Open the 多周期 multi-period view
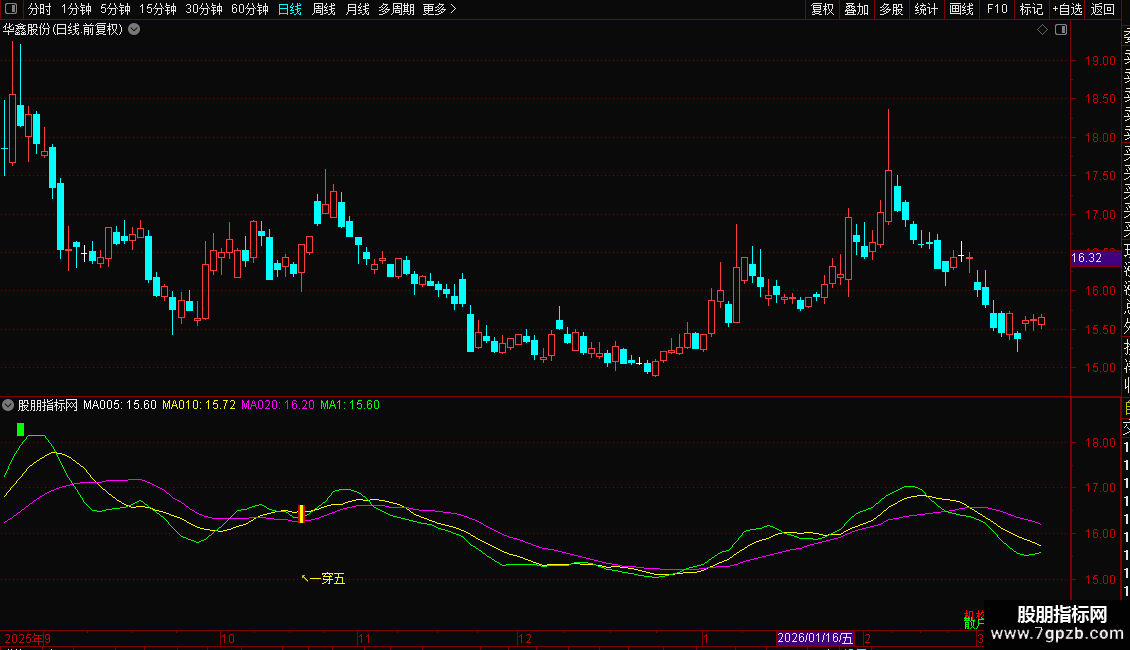This screenshot has height=650, width=1130. 396,9
